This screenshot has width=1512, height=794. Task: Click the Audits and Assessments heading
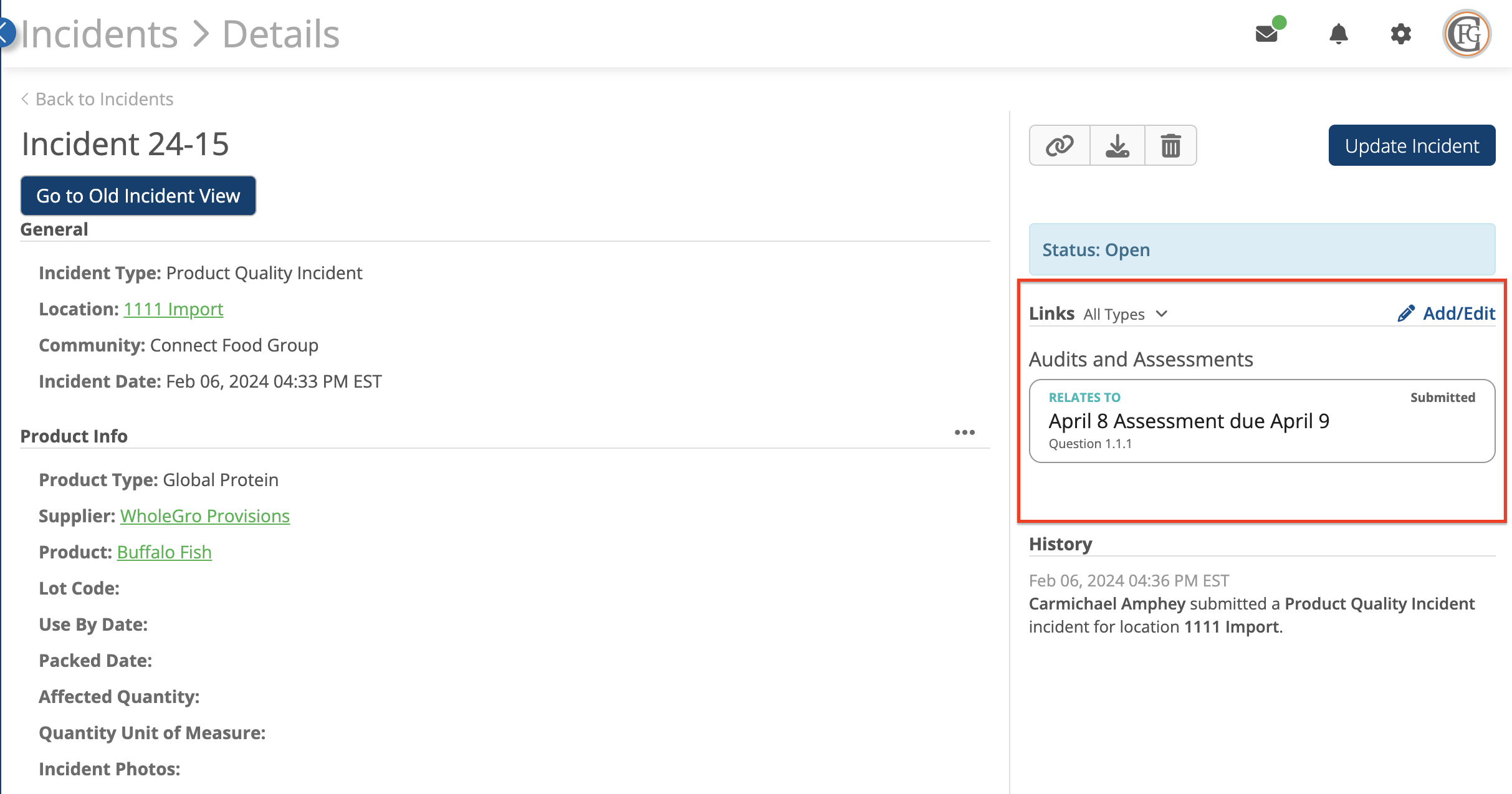pos(1141,360)
